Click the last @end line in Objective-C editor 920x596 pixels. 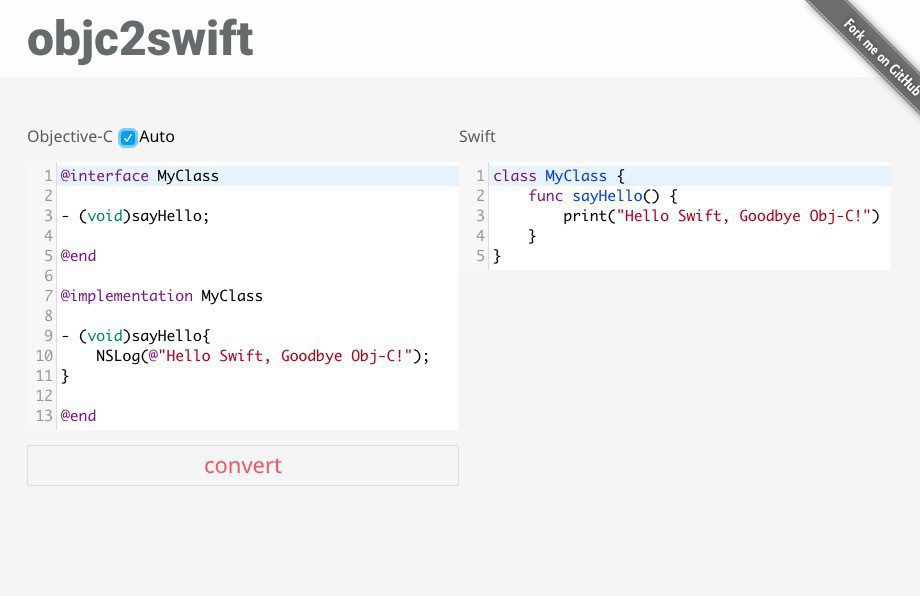pyautogui.click(x=79, y=416)
